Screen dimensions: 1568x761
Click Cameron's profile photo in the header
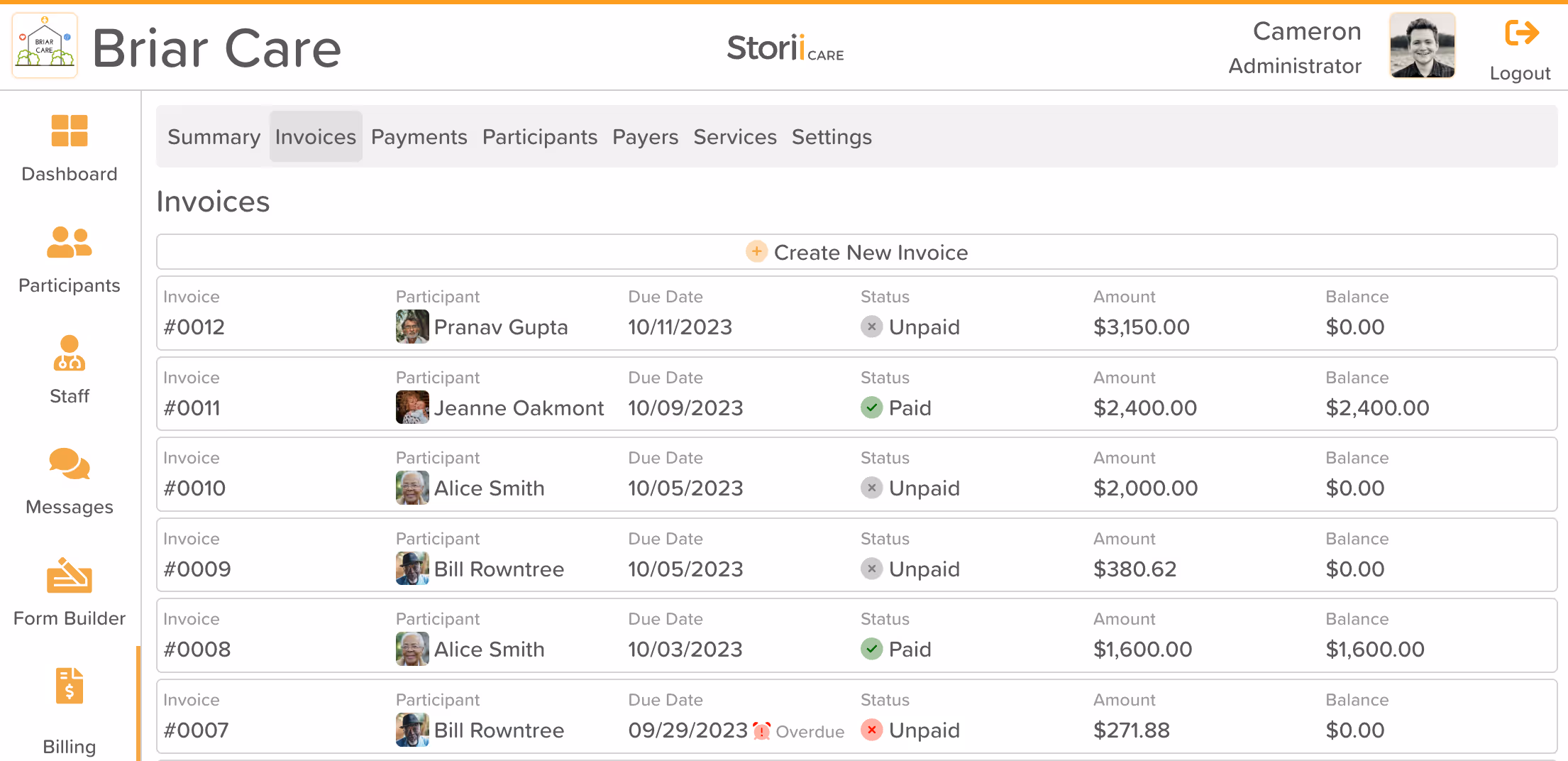click(x=1423, y=45)
